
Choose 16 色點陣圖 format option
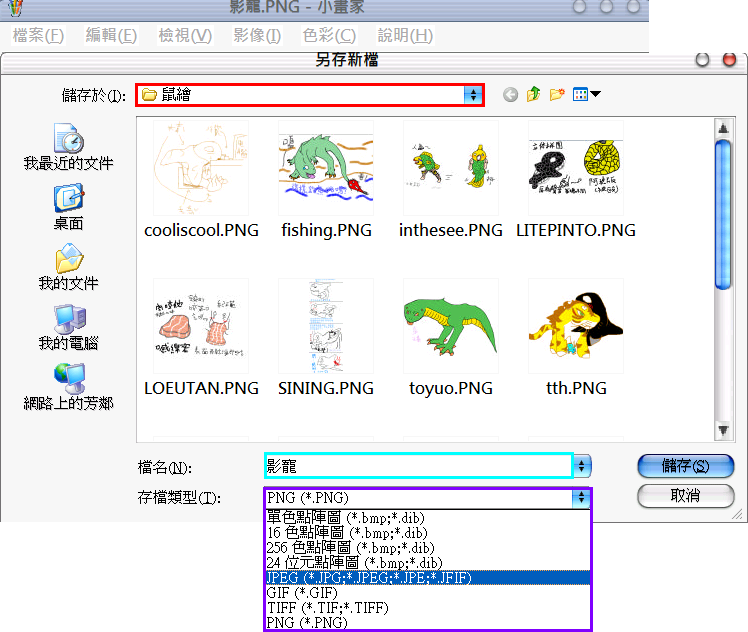427,532
